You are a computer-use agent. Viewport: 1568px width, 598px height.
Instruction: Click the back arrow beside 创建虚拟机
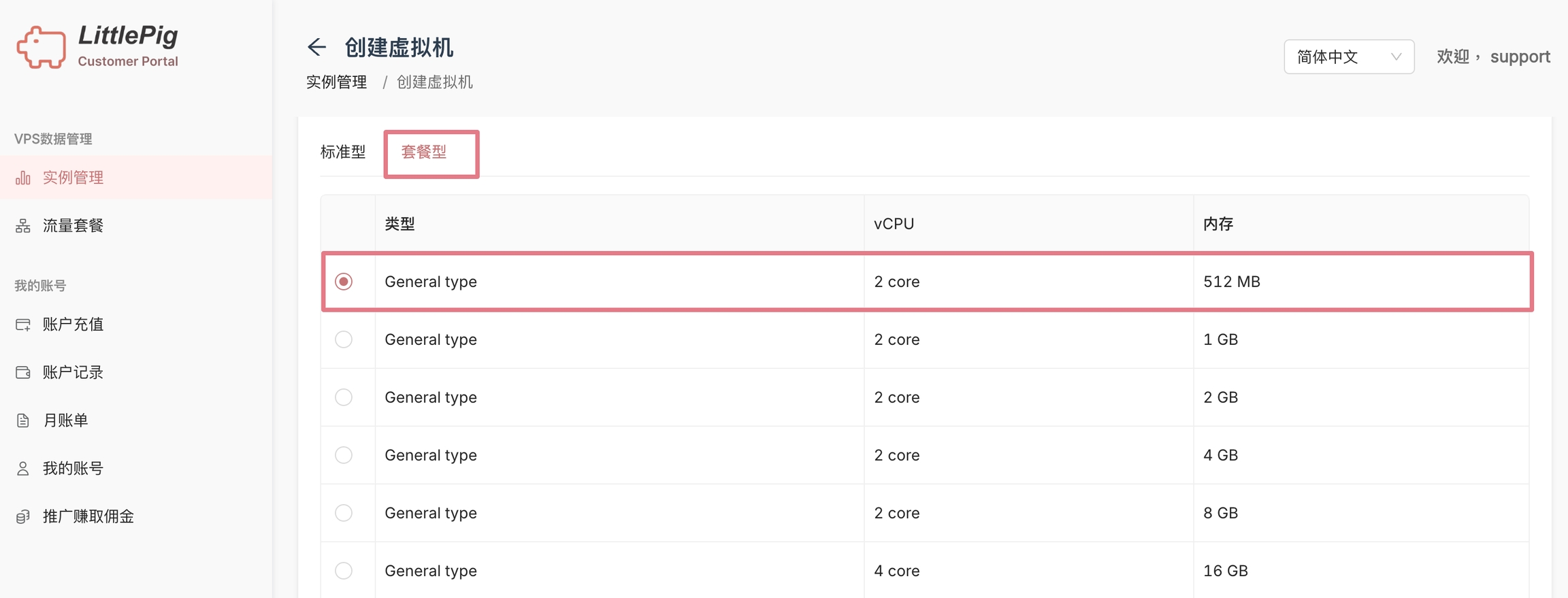pos(316,47)
